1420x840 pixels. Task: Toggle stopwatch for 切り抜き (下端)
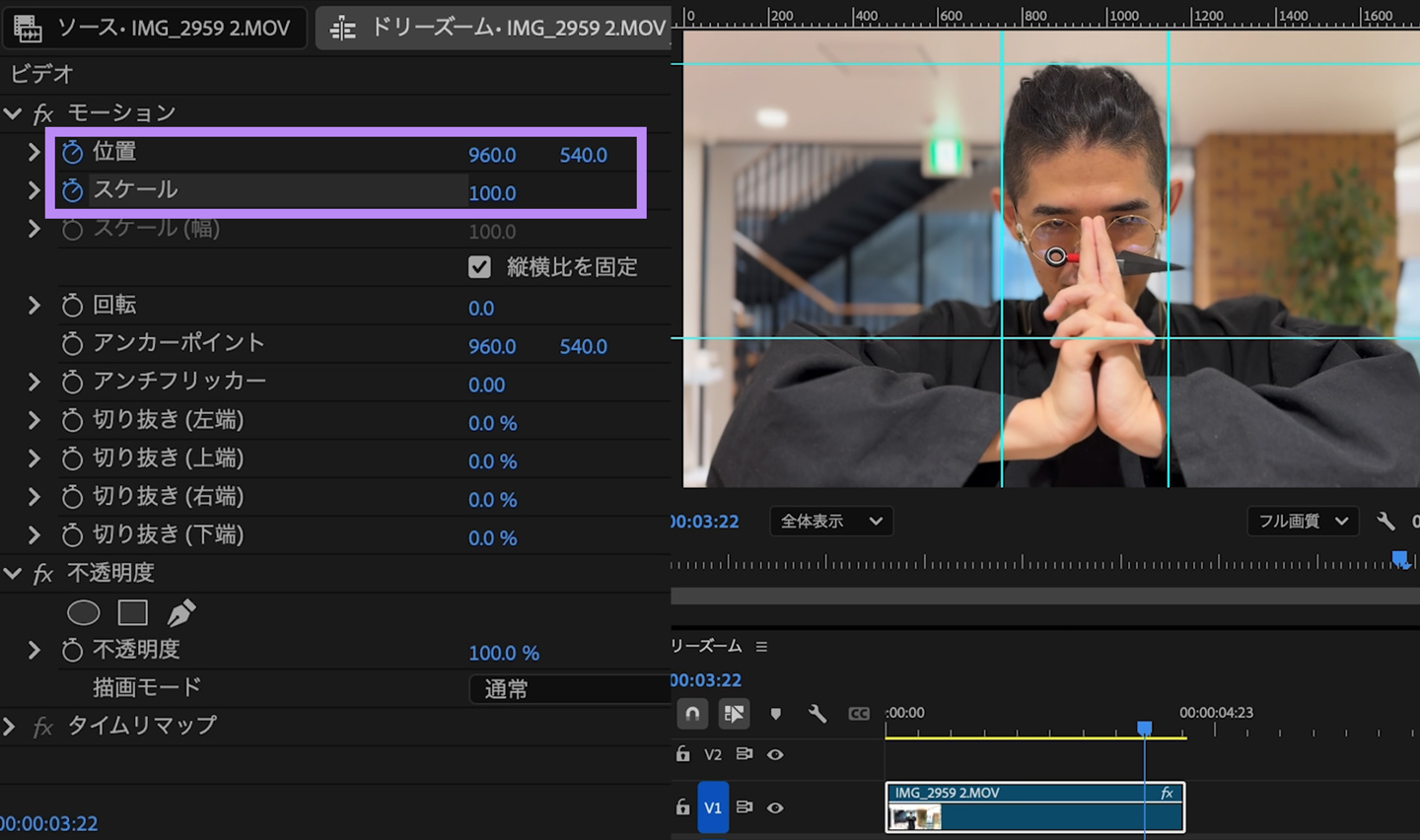pos(72,535)
